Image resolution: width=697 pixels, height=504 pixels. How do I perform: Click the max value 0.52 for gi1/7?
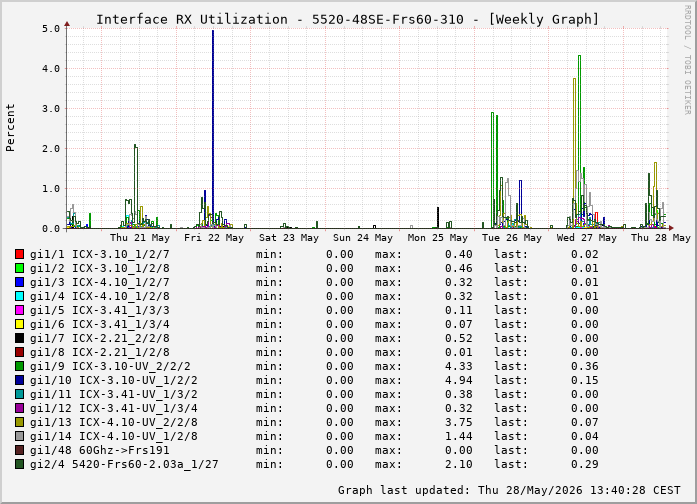pos(459,338)
